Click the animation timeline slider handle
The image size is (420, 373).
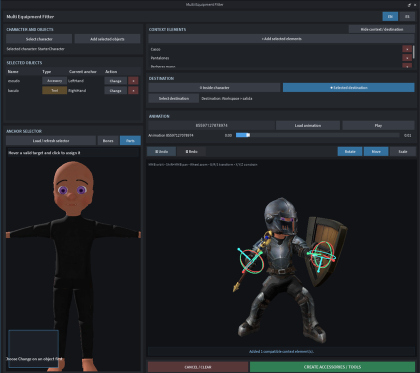[248, 135]
